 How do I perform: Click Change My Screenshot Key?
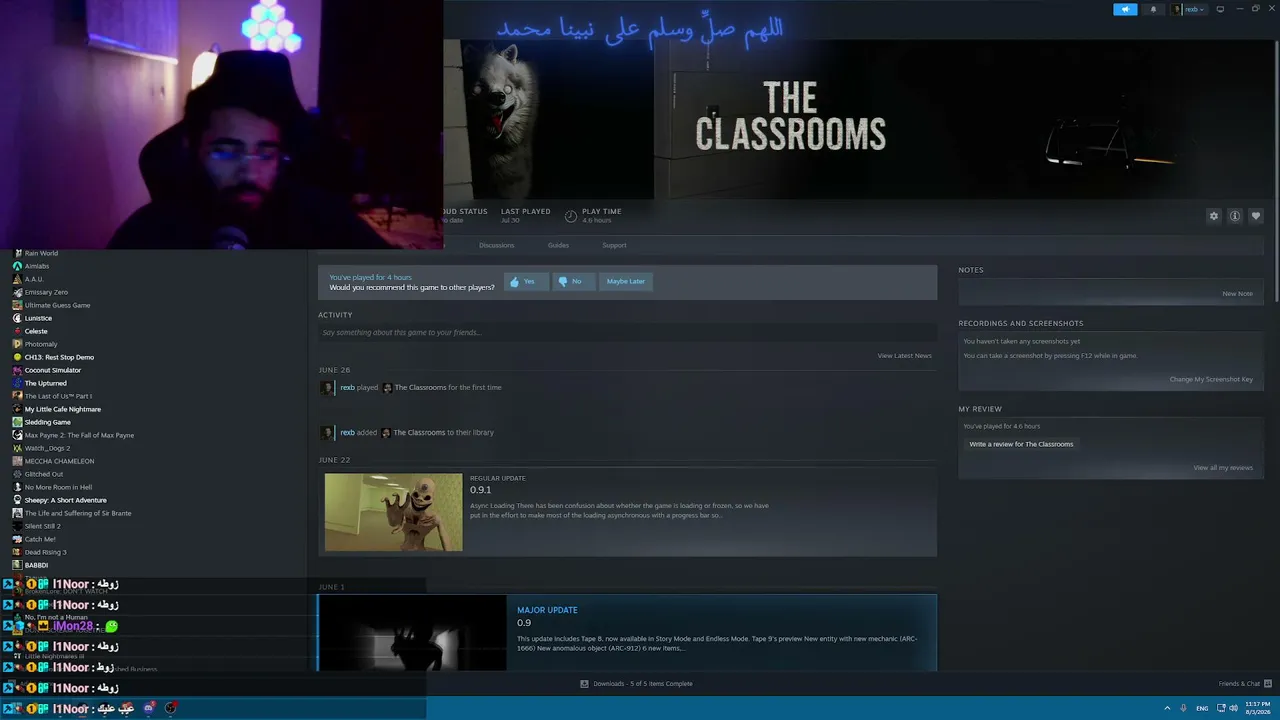pos(1211,380)
